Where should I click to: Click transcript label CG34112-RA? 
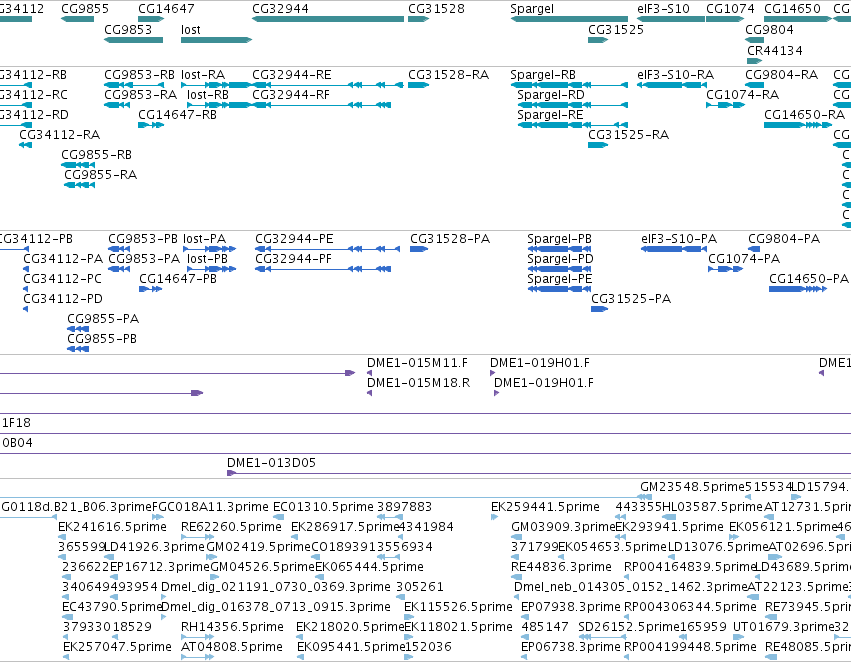[x=60, y=135]
